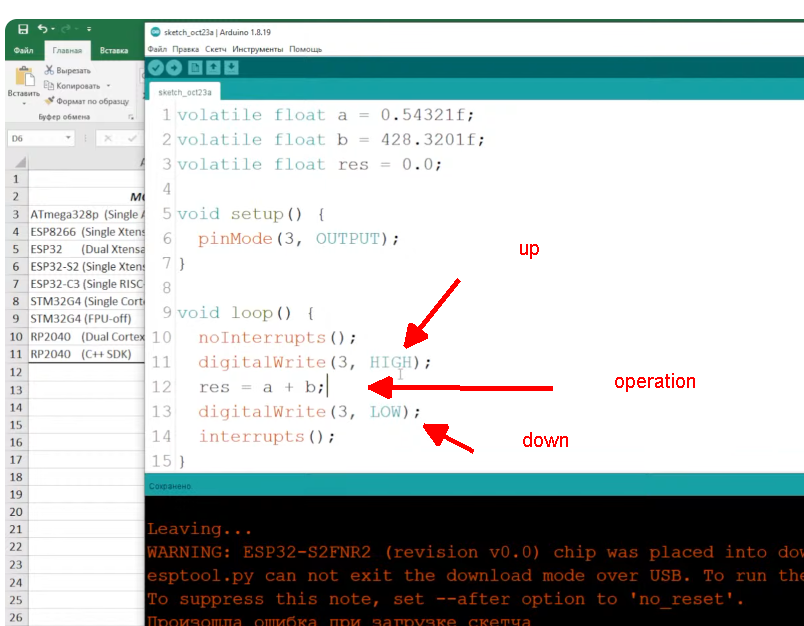Open Customize Quick Access Toolbar menu in Excel
Viewport: 804px width, 626px height.
(x=89, y=29)
